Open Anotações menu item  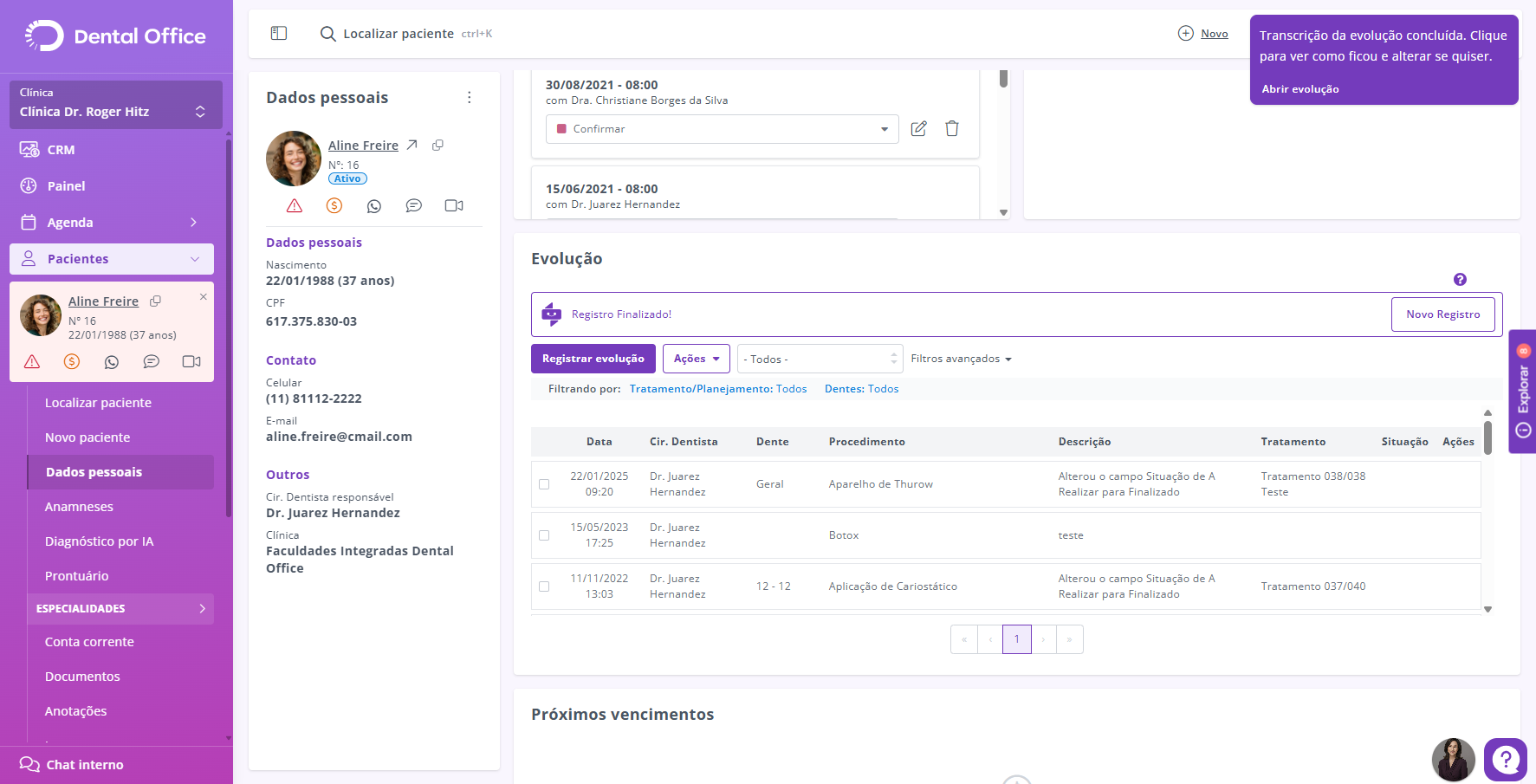point(75,711)
